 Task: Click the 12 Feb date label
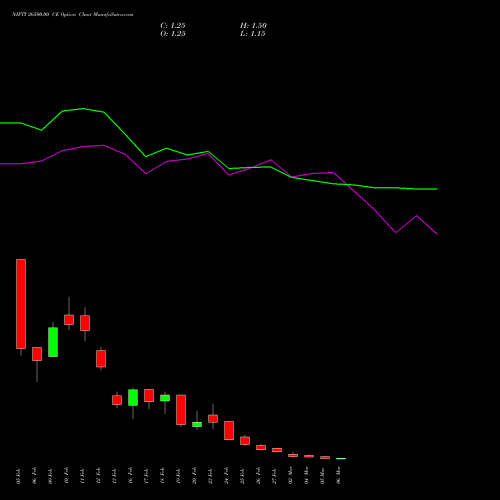click(98, 476)
